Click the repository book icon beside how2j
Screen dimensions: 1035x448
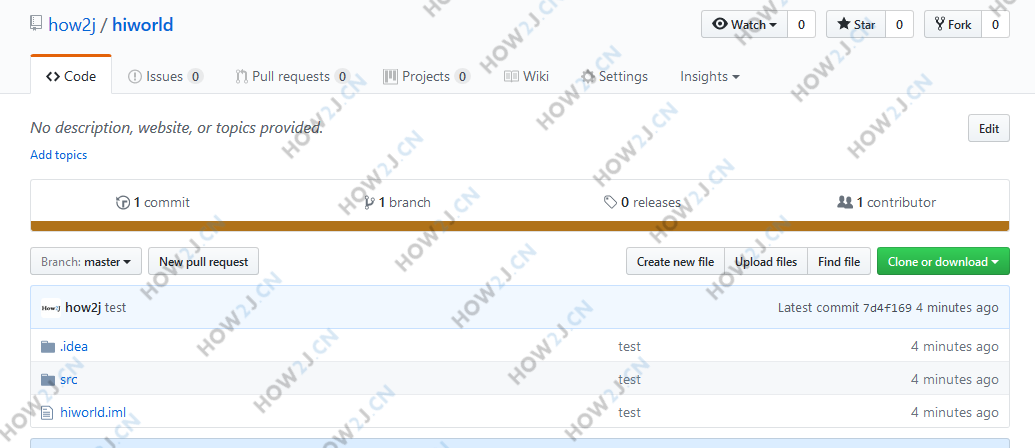(x=36, y=24)
